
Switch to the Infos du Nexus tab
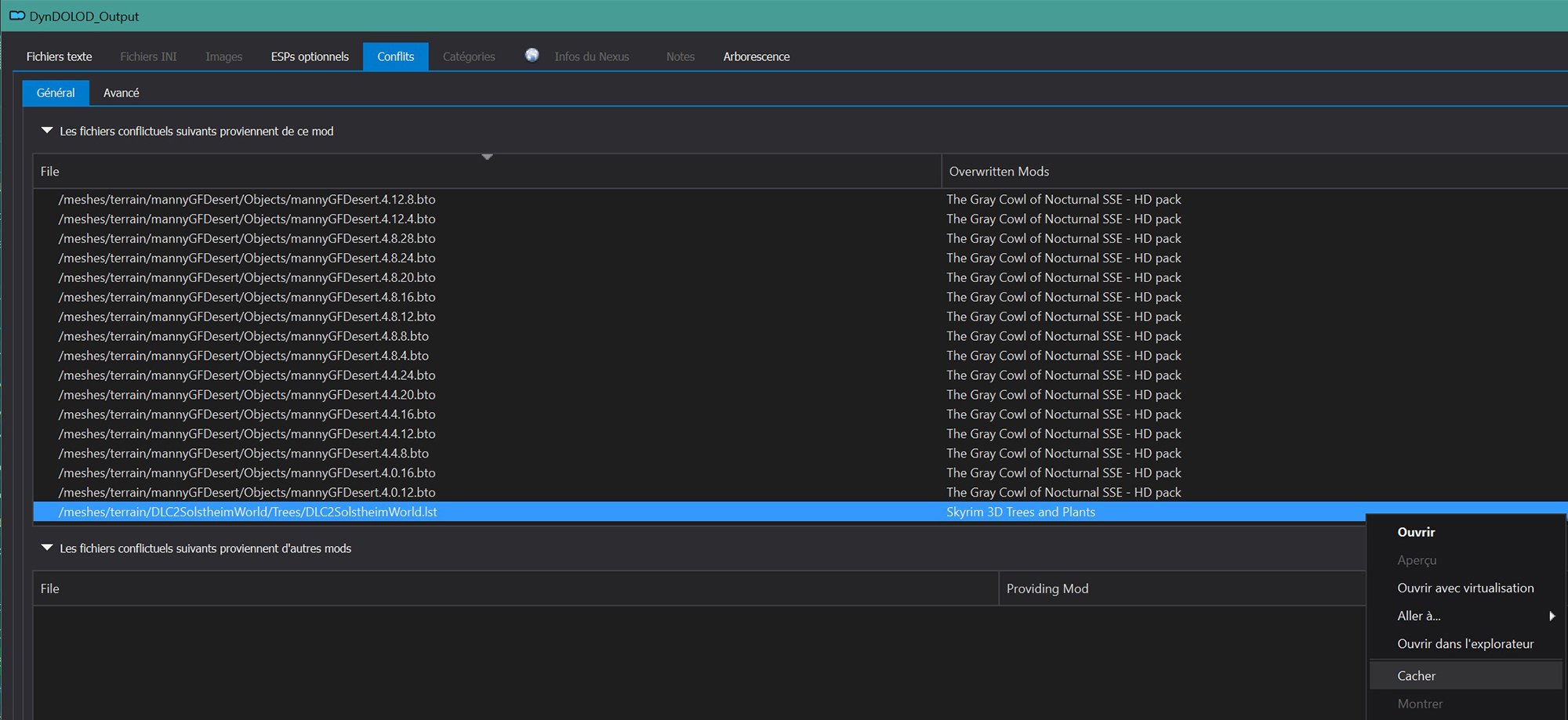(x=591, y=56)
